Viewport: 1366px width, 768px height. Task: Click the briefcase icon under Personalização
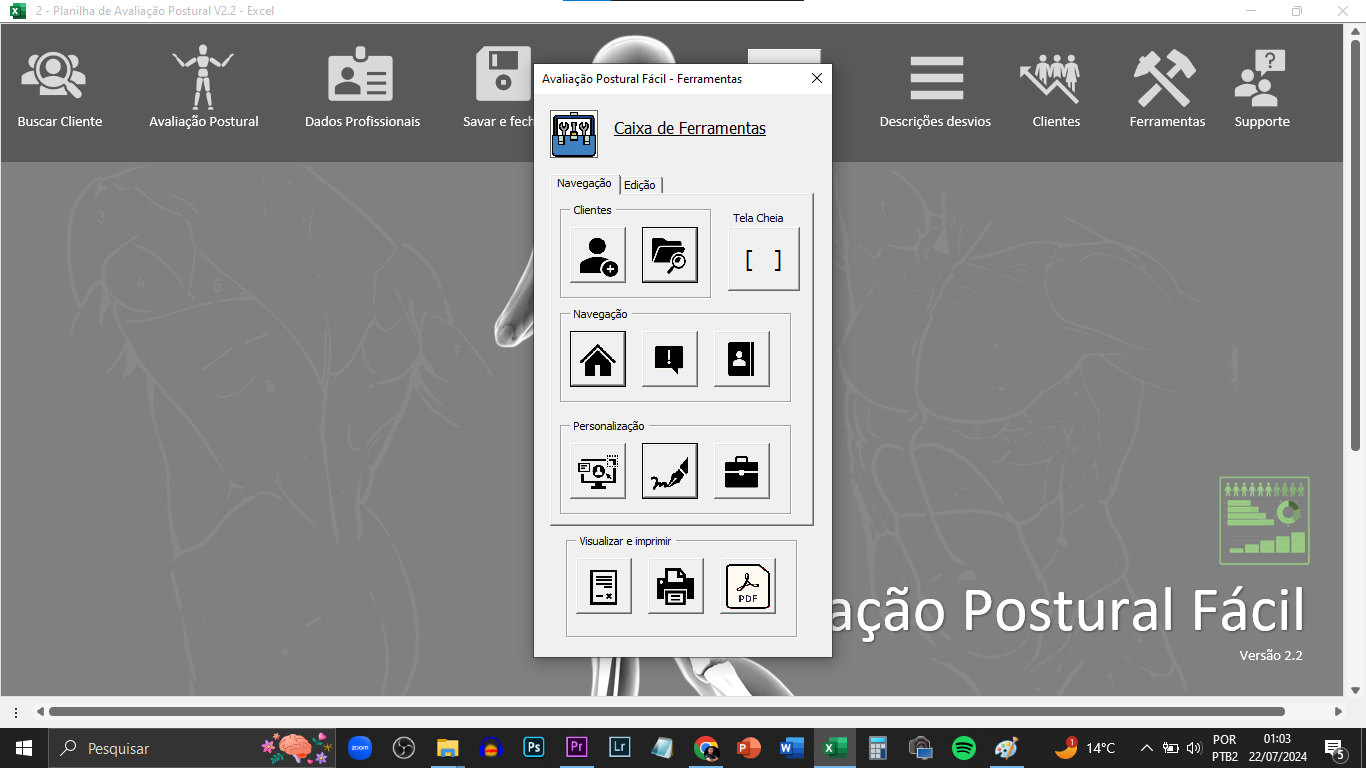(741, 471)
